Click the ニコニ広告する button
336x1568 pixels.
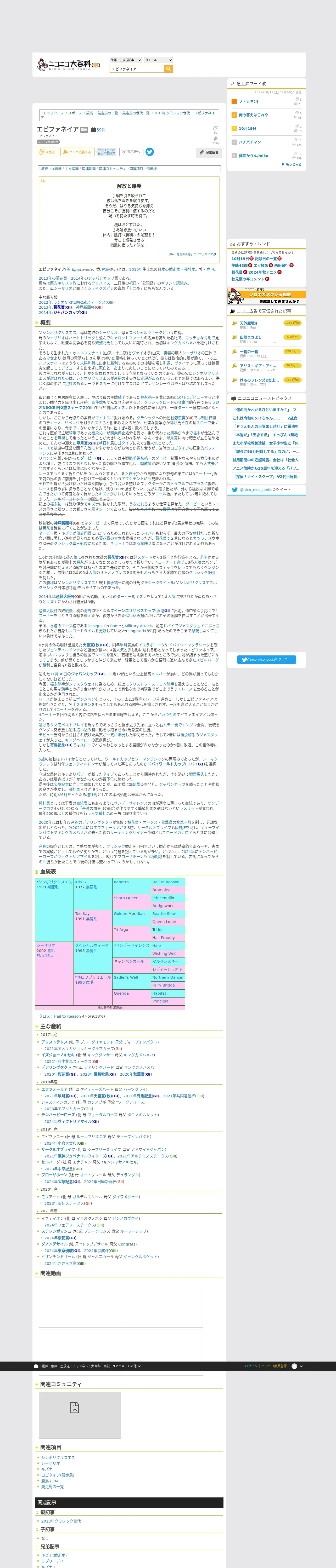77,152
